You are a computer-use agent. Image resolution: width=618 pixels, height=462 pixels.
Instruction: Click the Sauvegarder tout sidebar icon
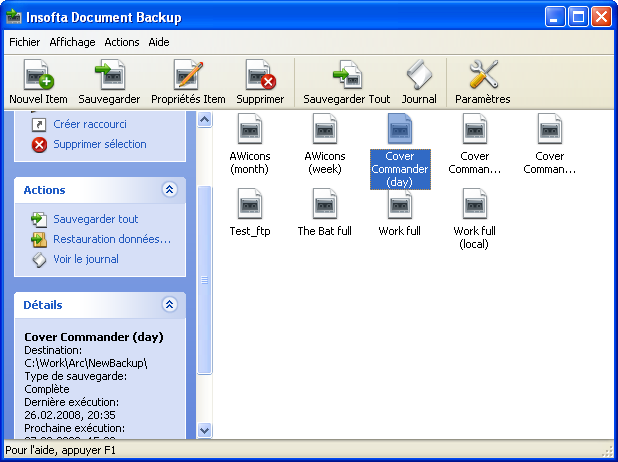tap(39, 220)
